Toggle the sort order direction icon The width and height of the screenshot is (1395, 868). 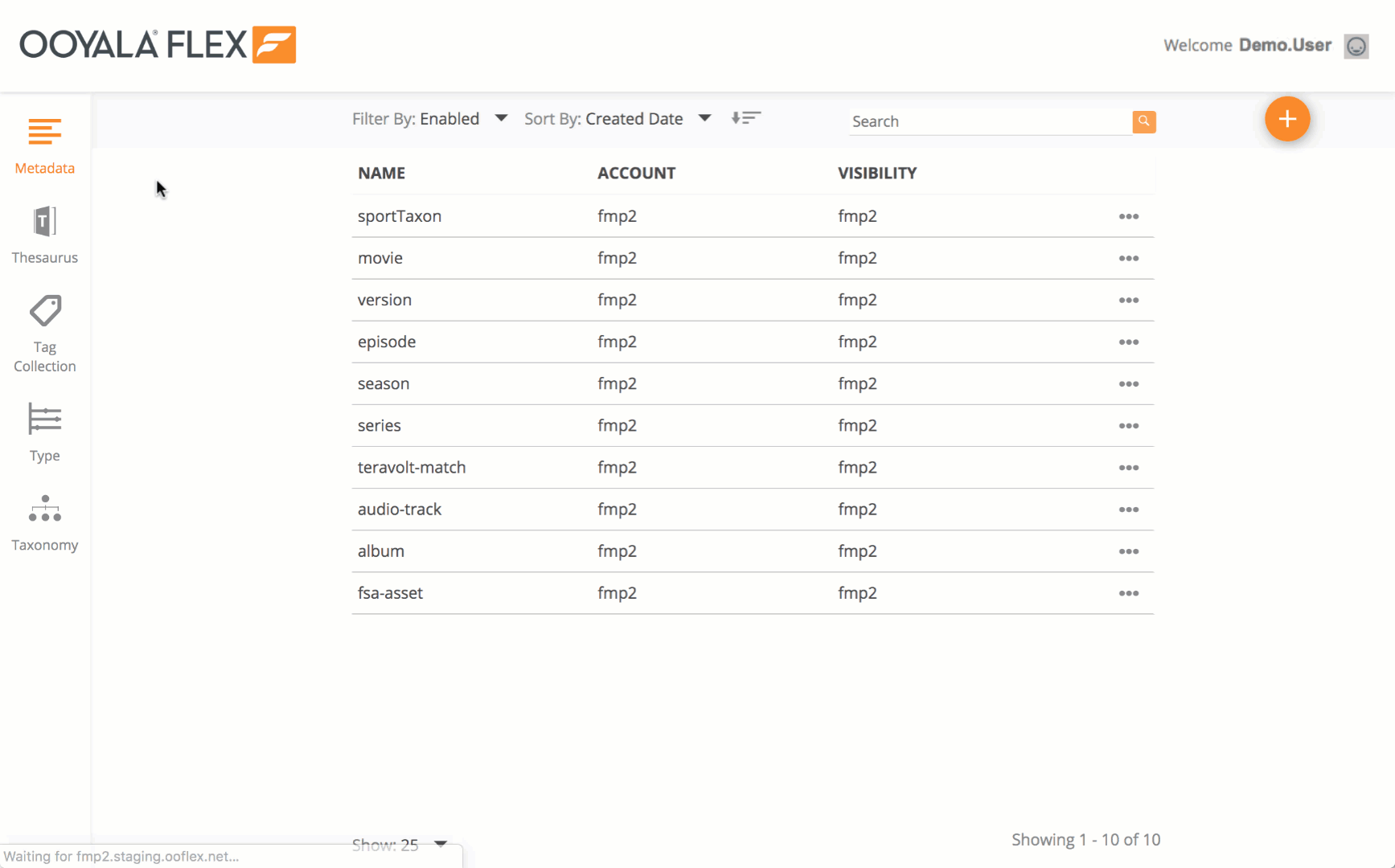point(745,119)
